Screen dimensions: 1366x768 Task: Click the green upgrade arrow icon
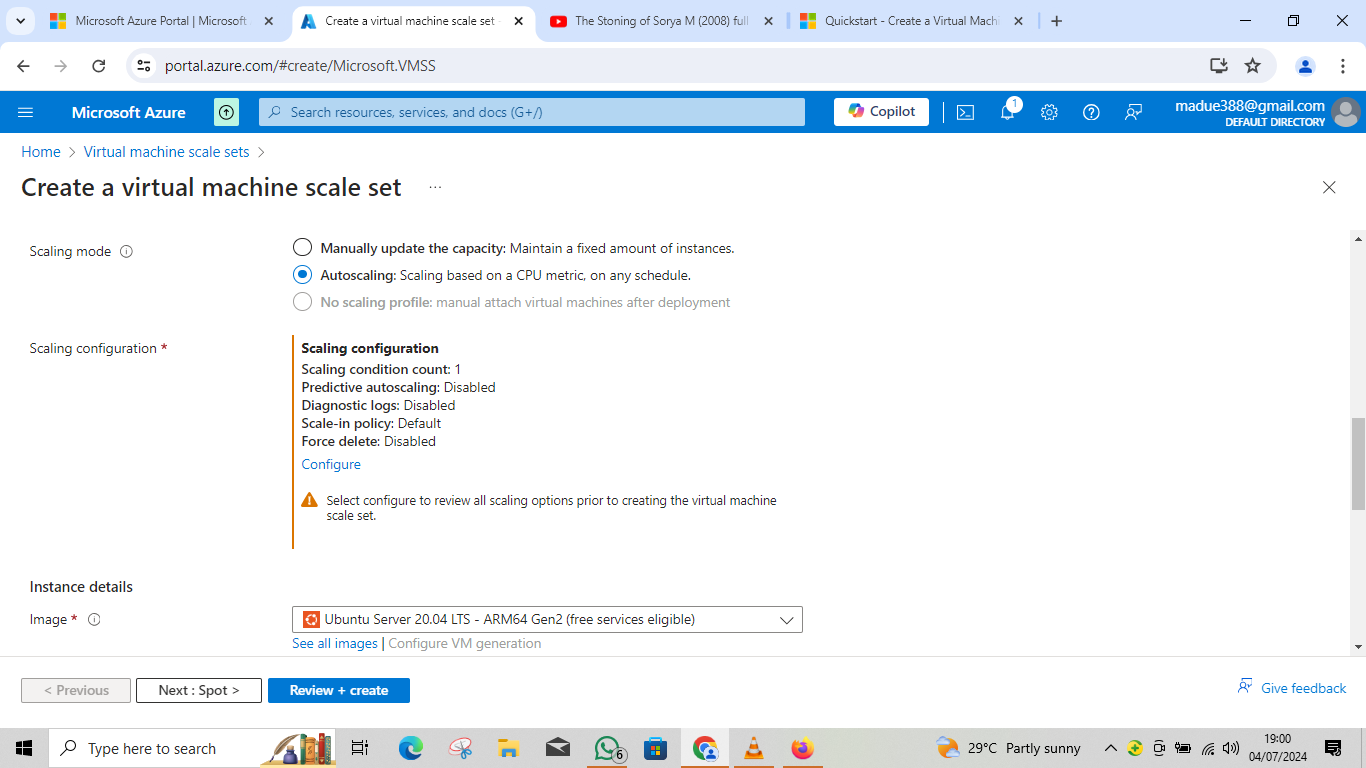(x=227, y=112)
